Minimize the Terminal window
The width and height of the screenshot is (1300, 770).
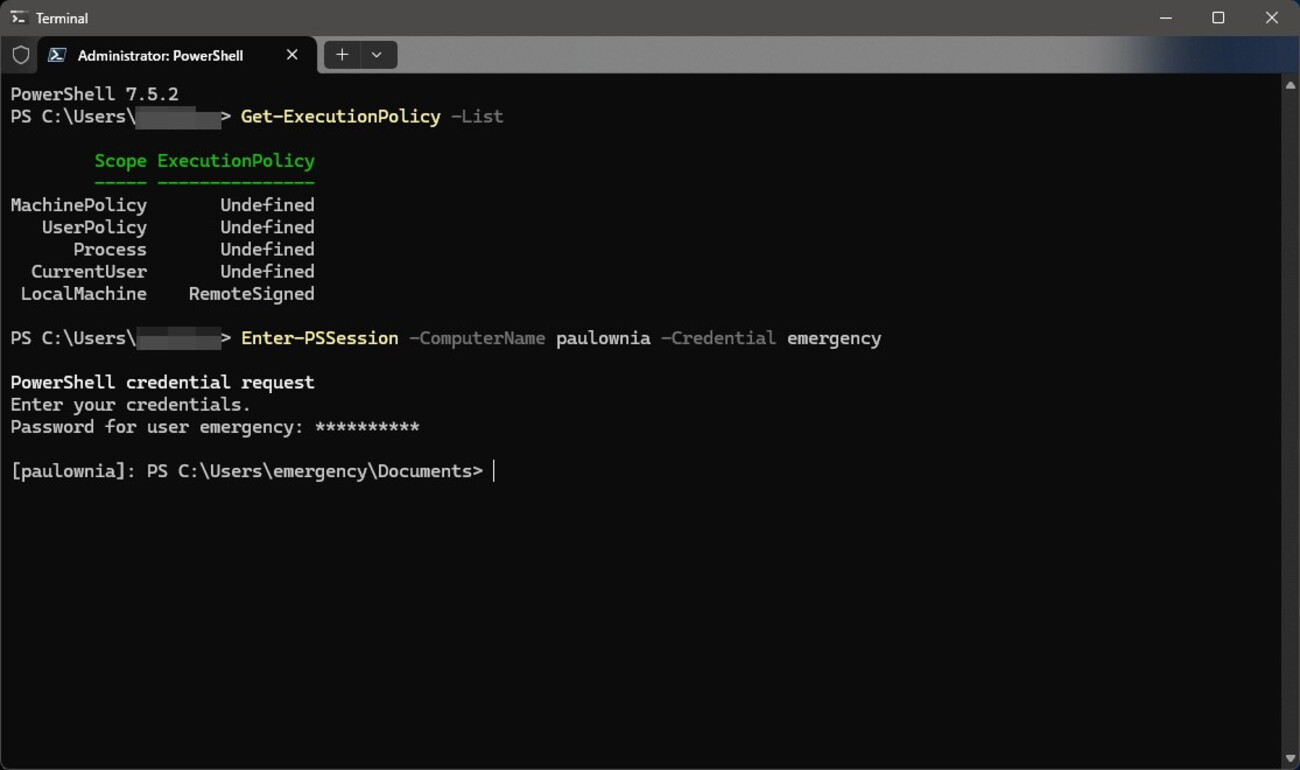point(1166,18)
